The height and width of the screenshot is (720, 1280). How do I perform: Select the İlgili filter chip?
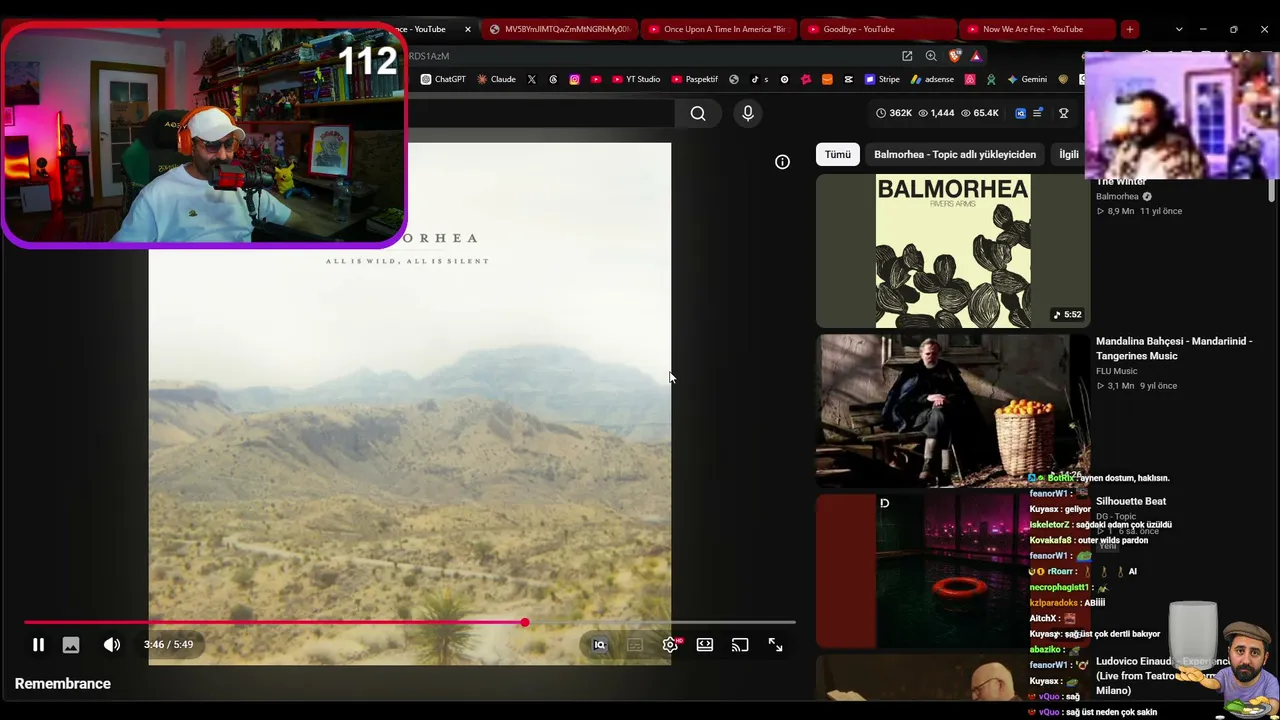[1068, 154]
